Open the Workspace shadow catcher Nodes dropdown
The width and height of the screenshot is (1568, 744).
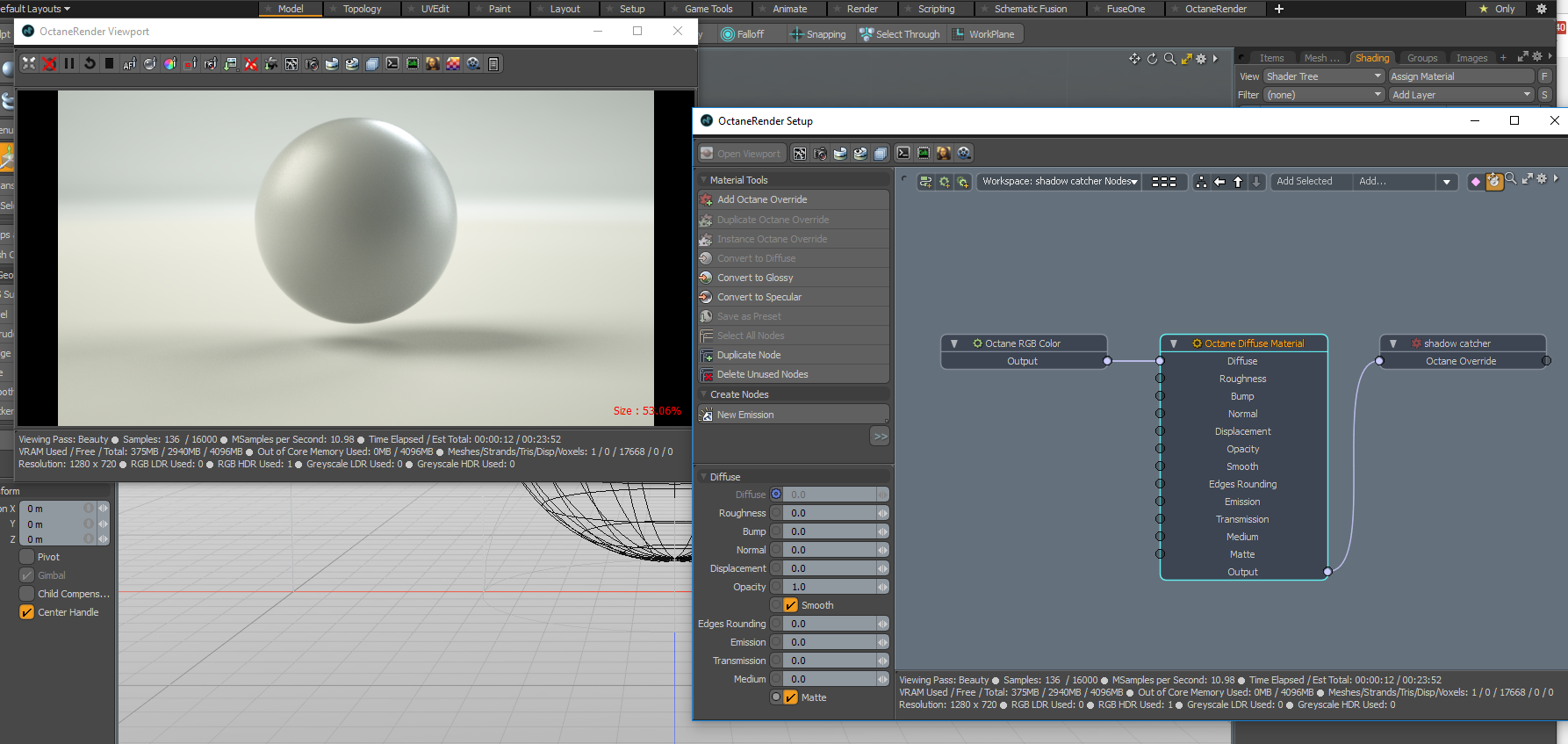point(1059,182)
